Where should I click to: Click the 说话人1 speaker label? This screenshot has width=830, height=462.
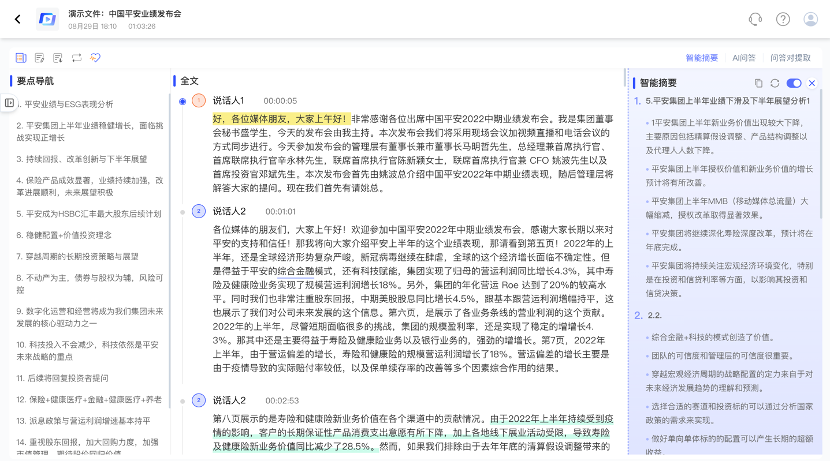coord(228,101)
